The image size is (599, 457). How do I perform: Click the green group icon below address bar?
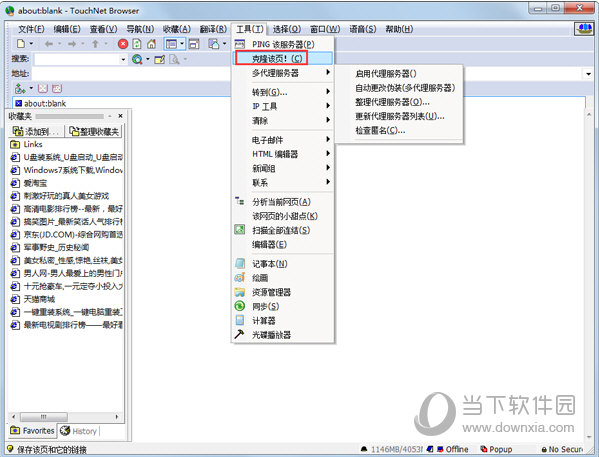20,89
